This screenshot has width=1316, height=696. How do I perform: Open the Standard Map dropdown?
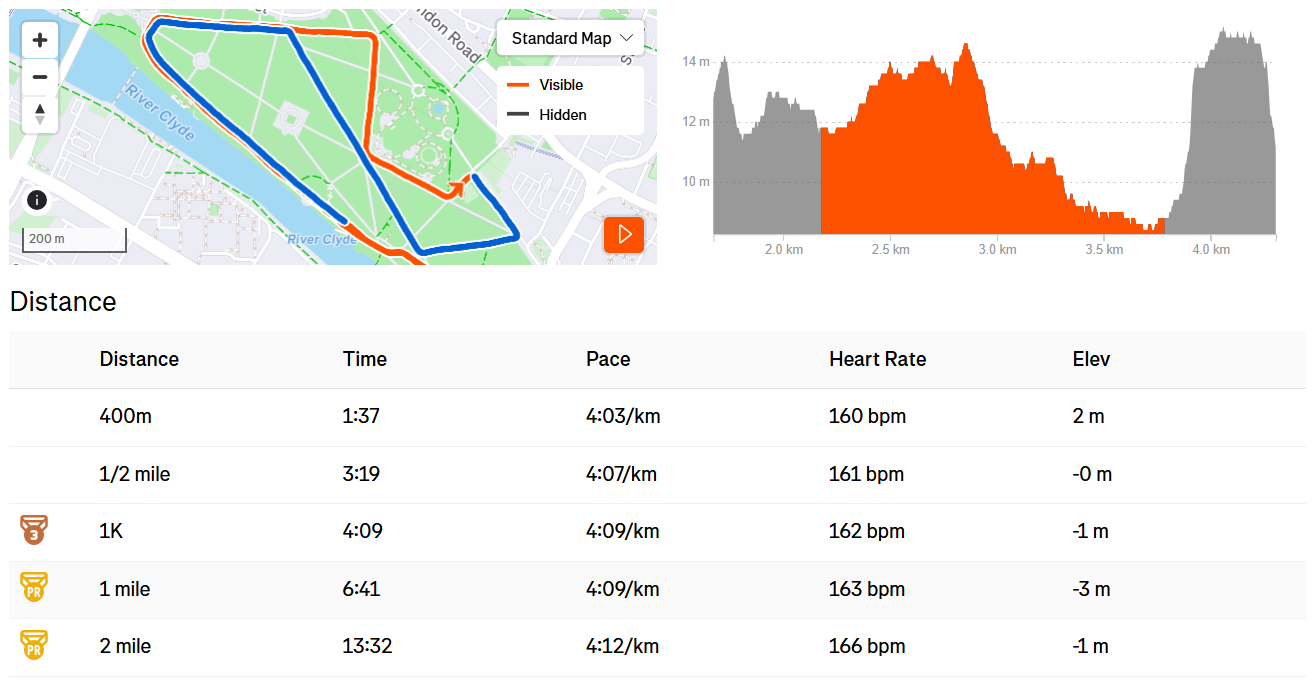pyautogui.click(x=570, y=38)
